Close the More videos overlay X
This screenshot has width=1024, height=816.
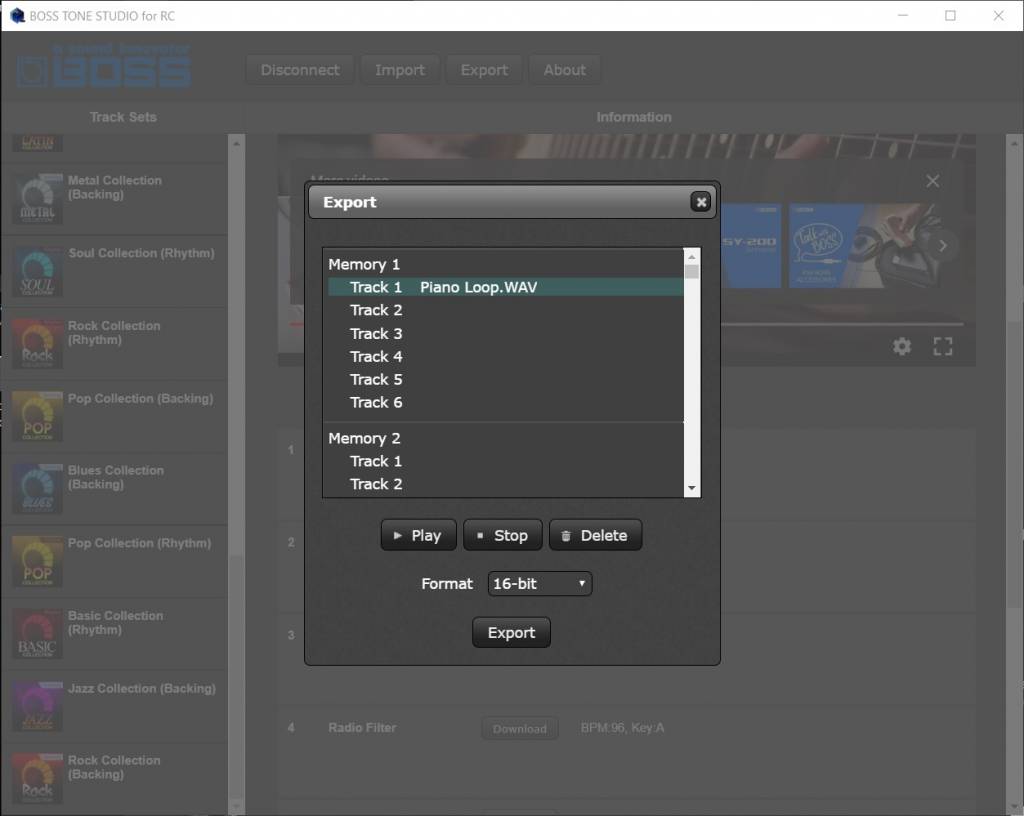(x=933, y=181)
